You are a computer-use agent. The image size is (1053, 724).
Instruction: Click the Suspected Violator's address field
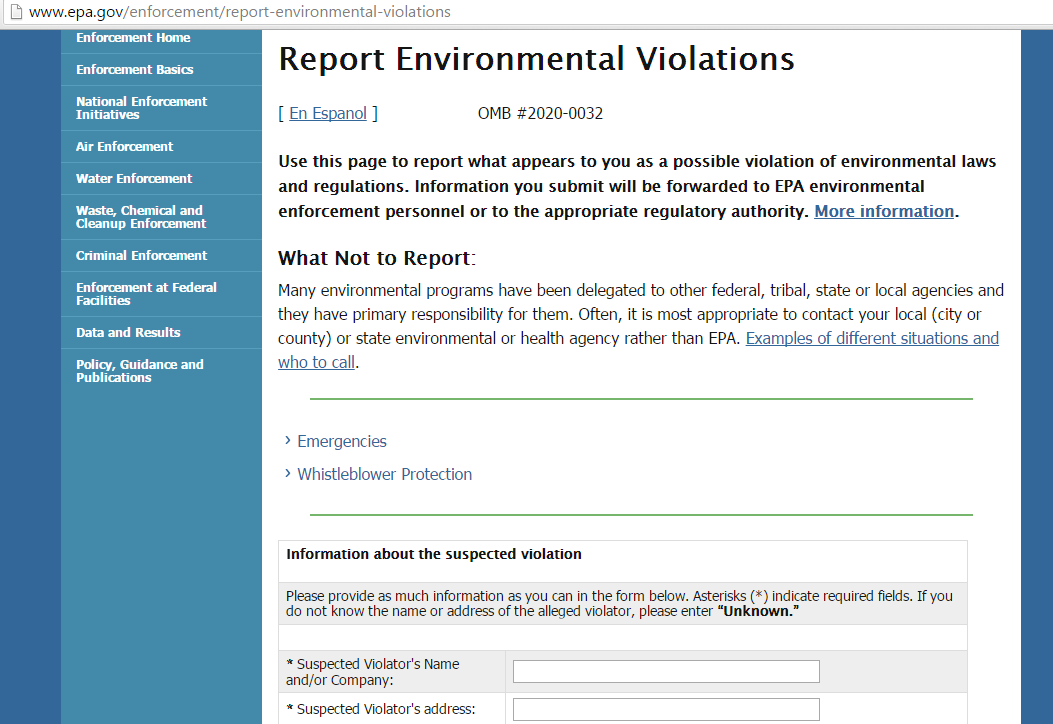pos(666,710)
